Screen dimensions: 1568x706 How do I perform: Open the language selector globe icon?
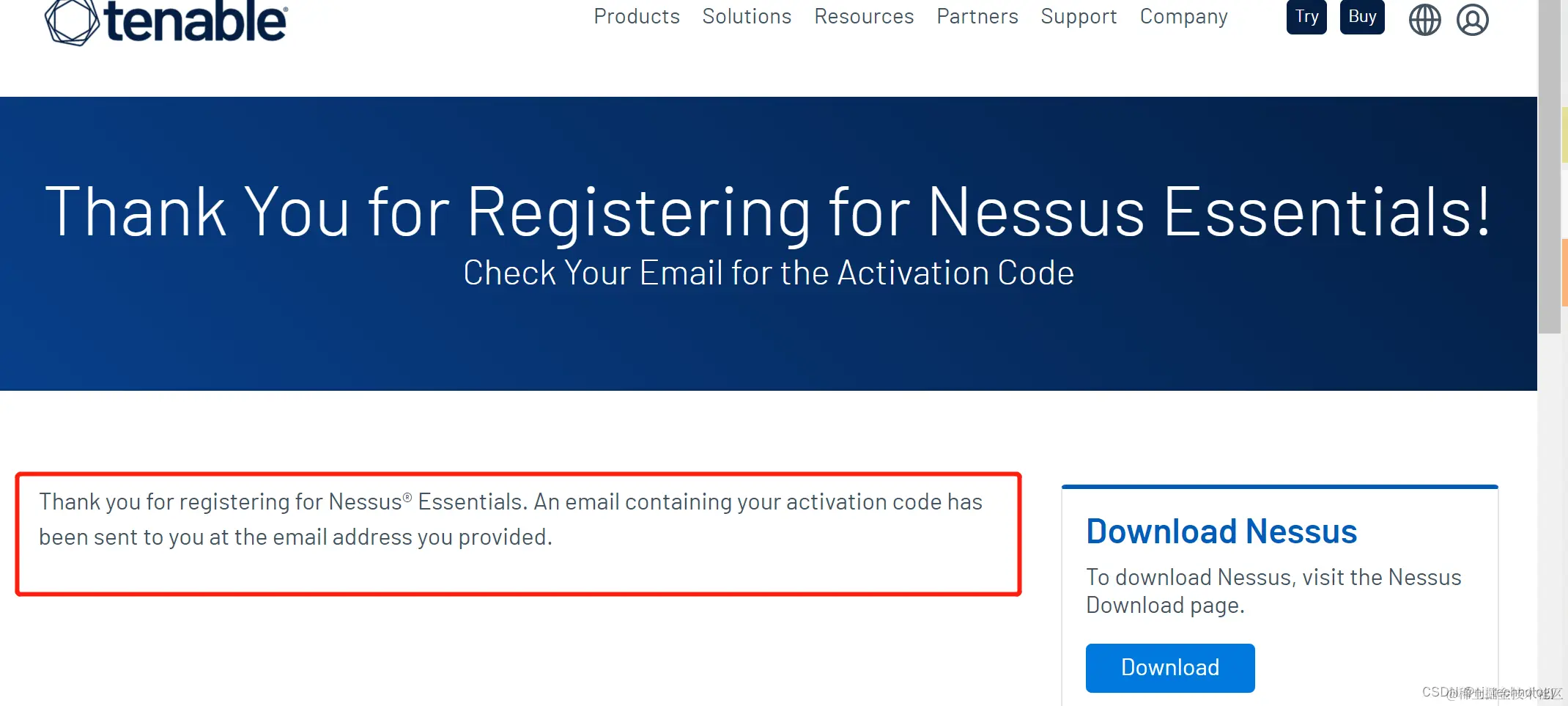coord(1424,20)
